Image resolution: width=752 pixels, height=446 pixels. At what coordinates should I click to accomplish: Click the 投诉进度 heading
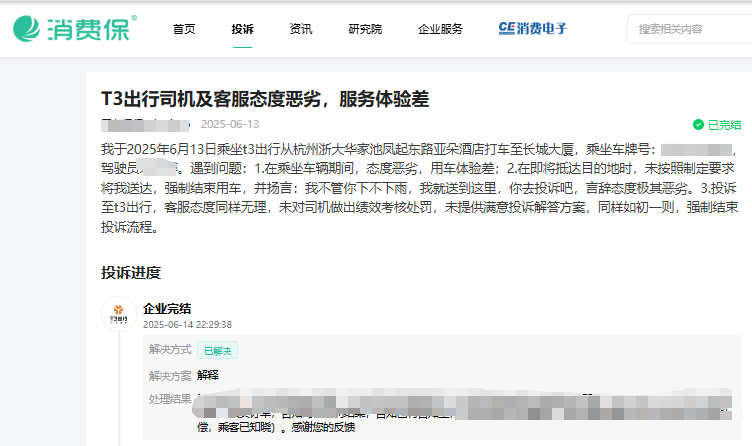[x=131, y=272]
